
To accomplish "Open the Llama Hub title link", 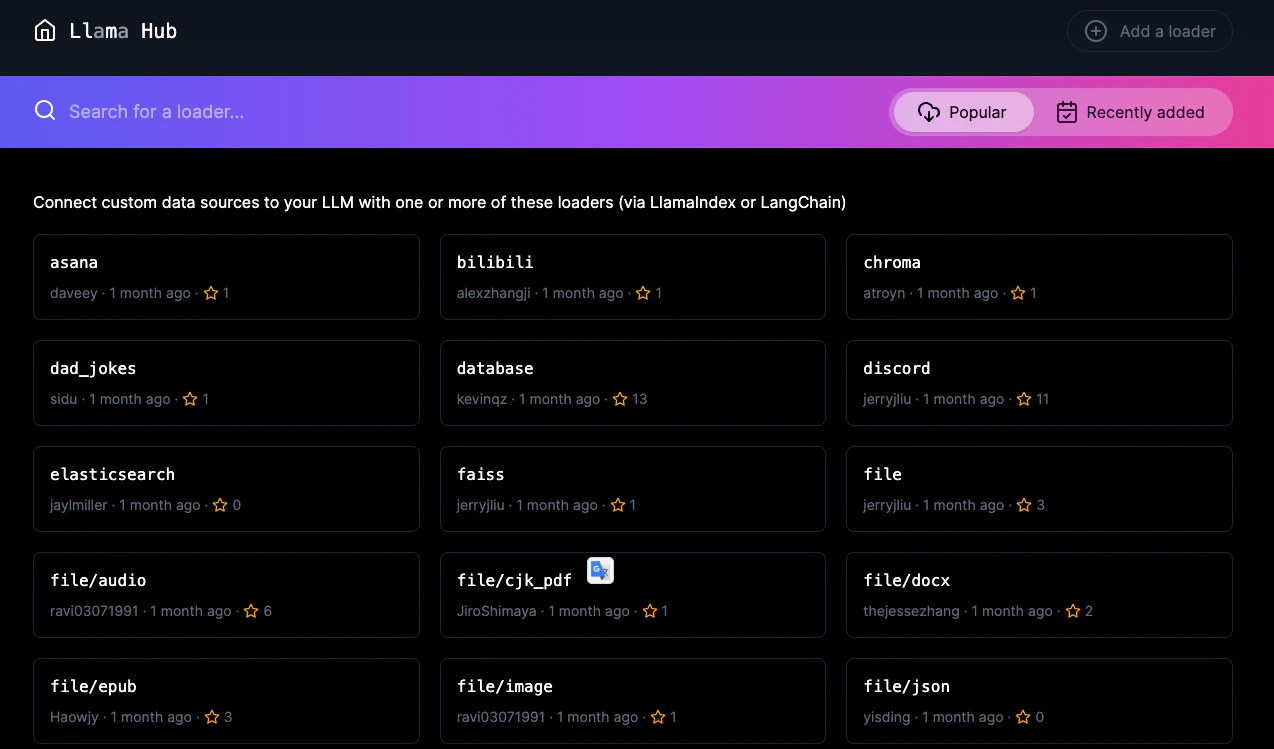I will click(x=123, y=31).
